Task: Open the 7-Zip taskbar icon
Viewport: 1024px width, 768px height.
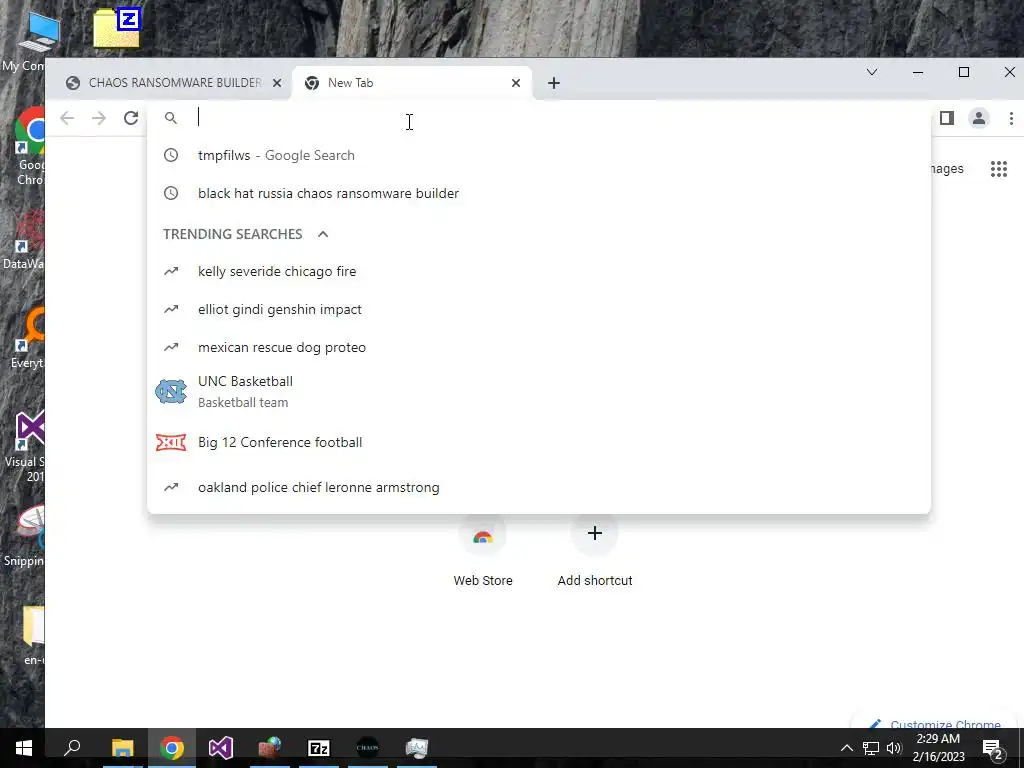Action: (x=319, y=748)
